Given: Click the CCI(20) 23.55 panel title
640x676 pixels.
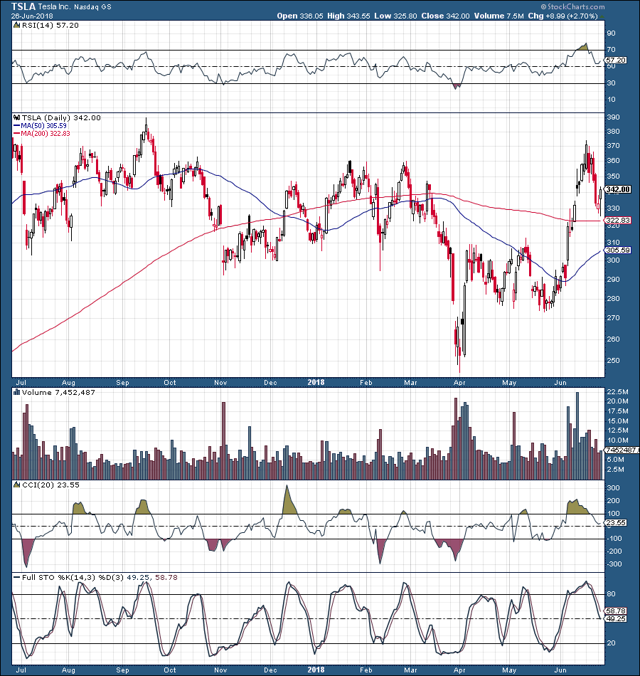Looking at the screenshot, I should point(50,485).
